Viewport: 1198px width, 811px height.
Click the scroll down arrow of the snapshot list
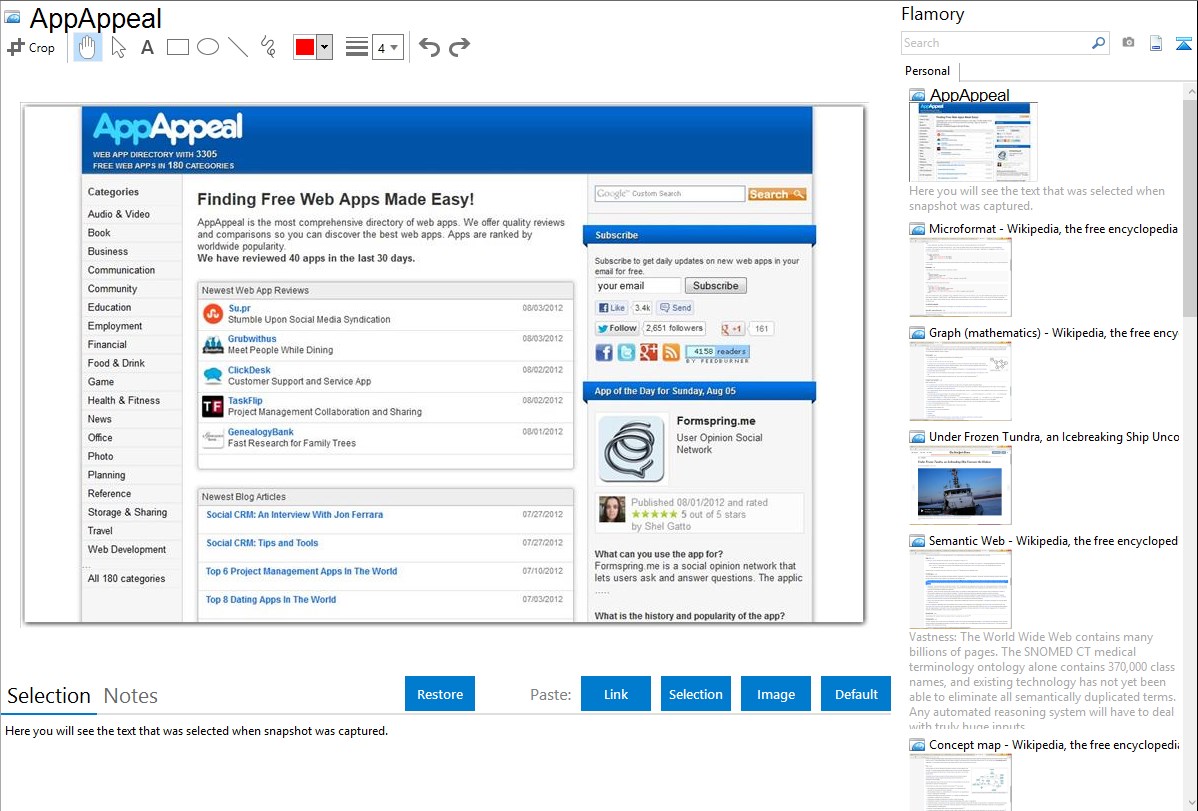pyautogui.click(x=1190, y=802)
